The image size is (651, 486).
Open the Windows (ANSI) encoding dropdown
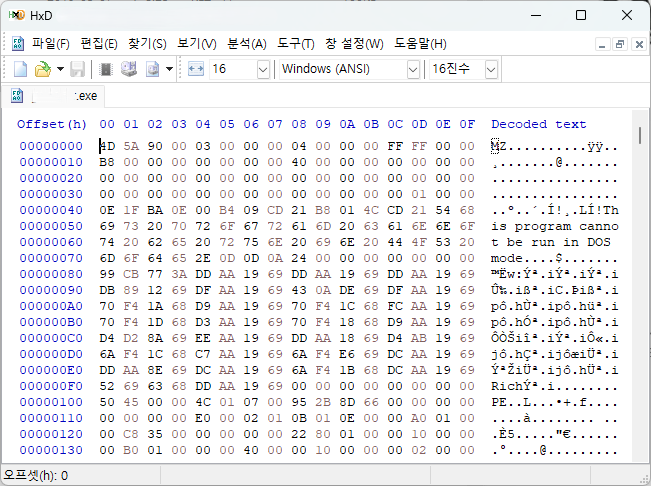413,69
